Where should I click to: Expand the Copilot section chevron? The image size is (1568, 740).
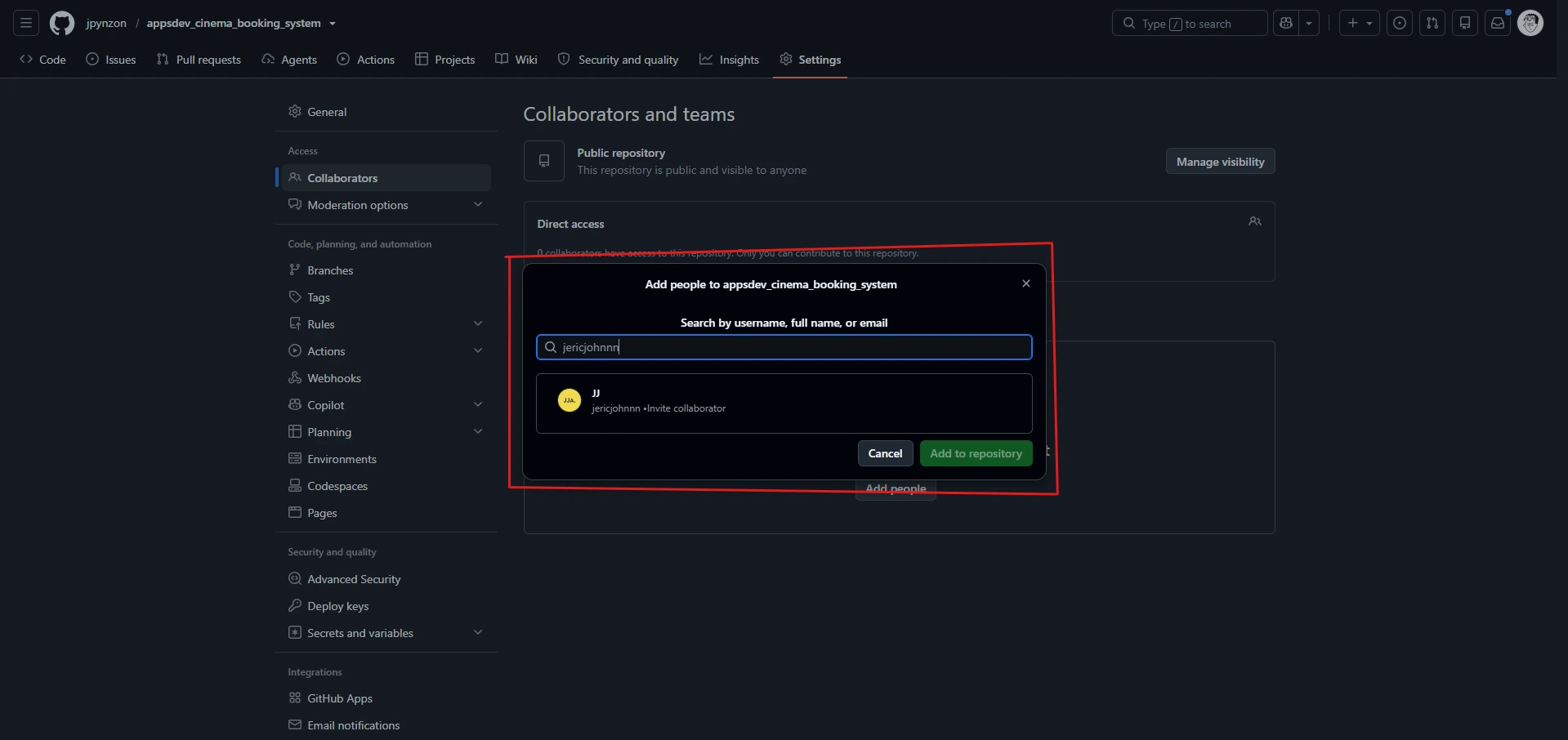(478, 405)
